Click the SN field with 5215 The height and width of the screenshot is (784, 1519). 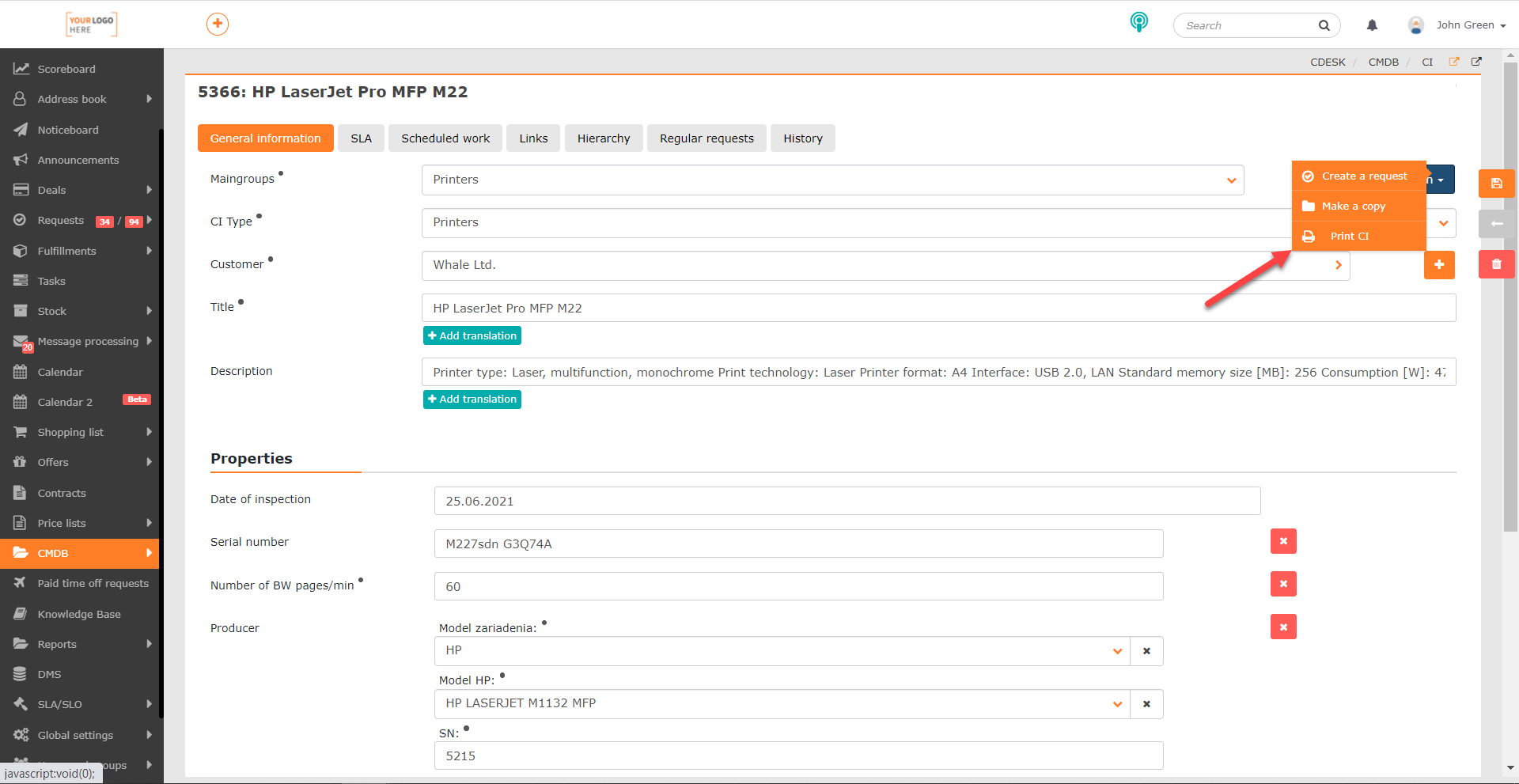pos(798,756)
